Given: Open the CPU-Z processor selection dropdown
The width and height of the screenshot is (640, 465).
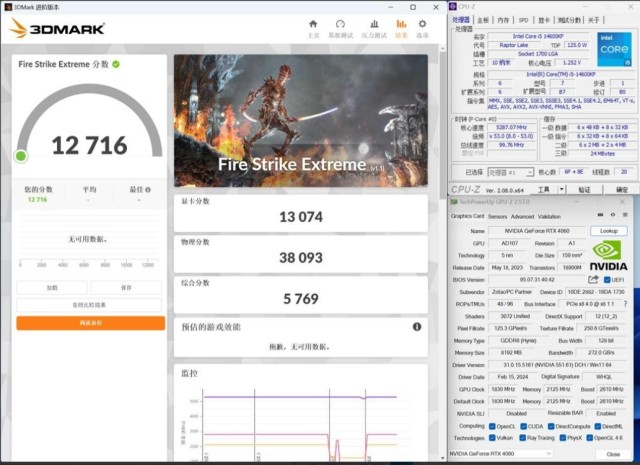Looking at the screenshot, I should (x=511, y=172).
